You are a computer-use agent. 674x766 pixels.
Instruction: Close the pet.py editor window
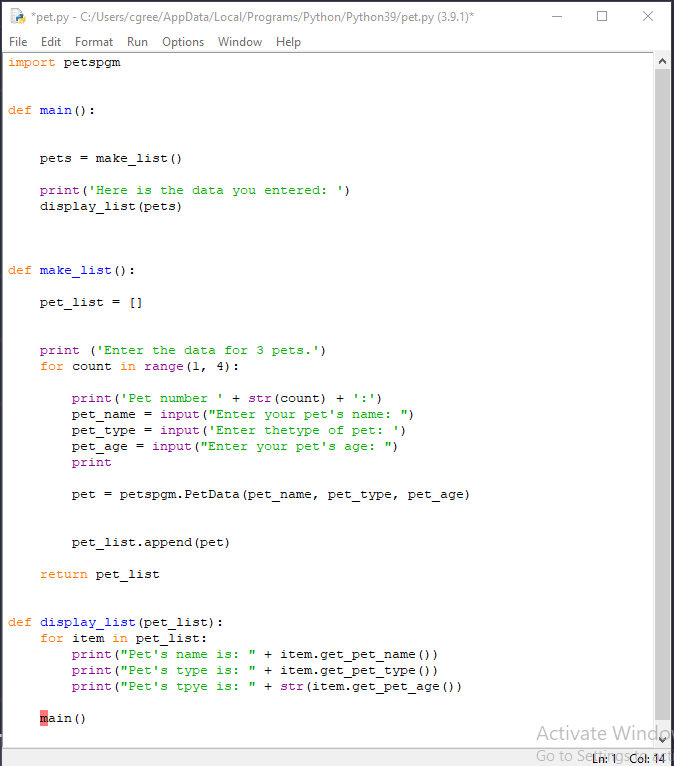(x=648, y=17)
